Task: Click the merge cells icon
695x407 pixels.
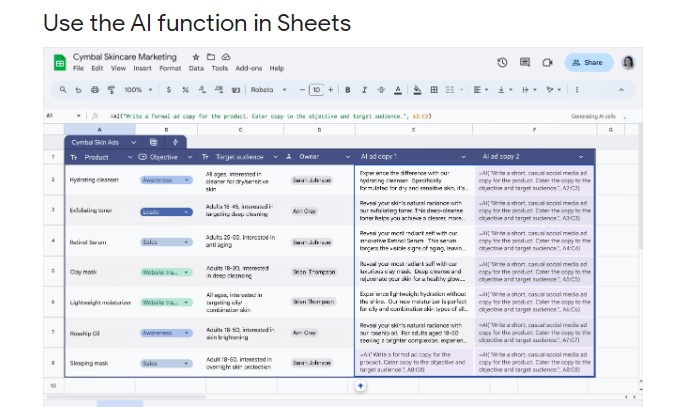Action: coord(450,90)
